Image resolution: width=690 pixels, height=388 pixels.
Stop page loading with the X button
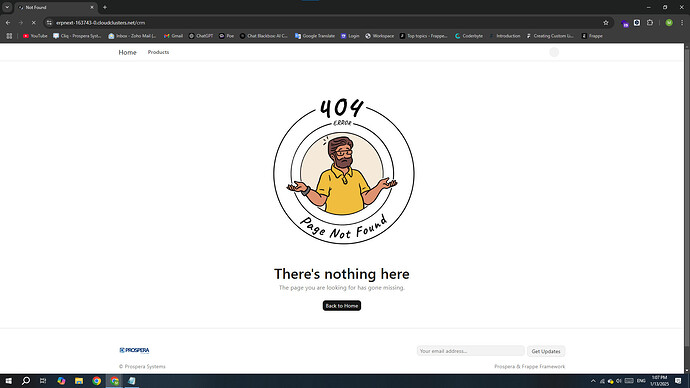[33, 23]
